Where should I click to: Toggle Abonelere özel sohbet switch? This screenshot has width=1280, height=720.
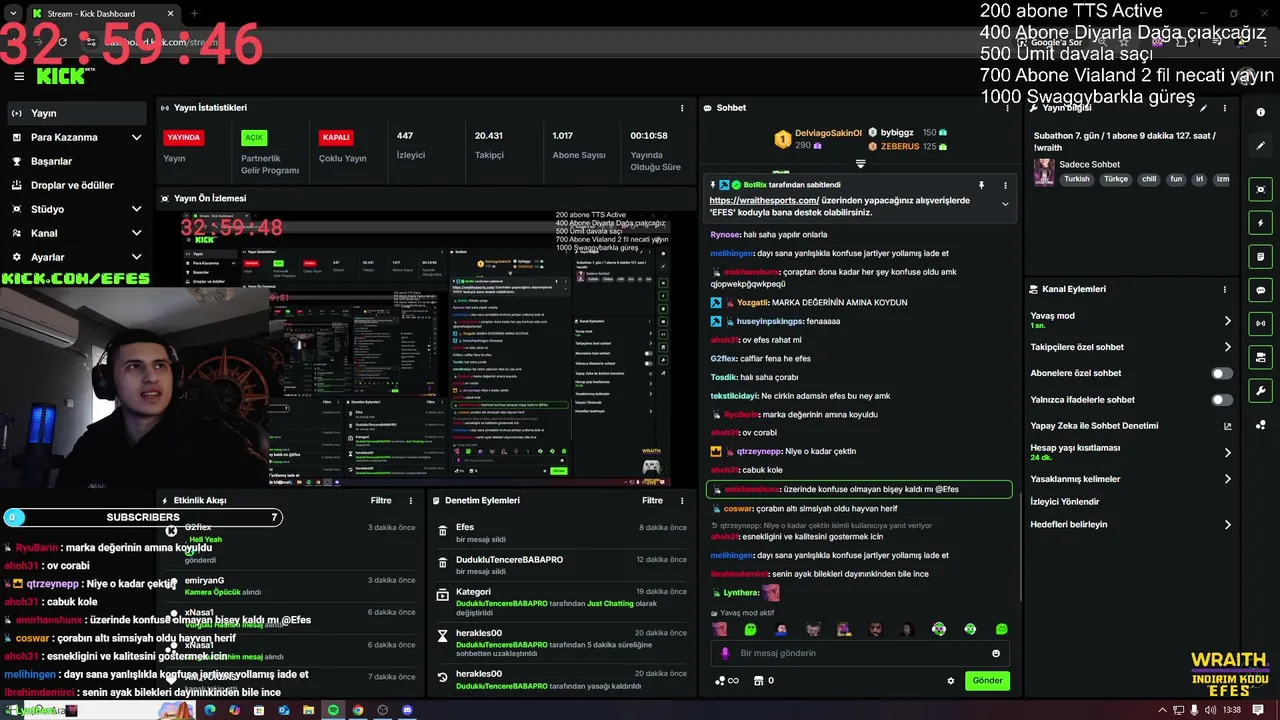point(1222,373)
